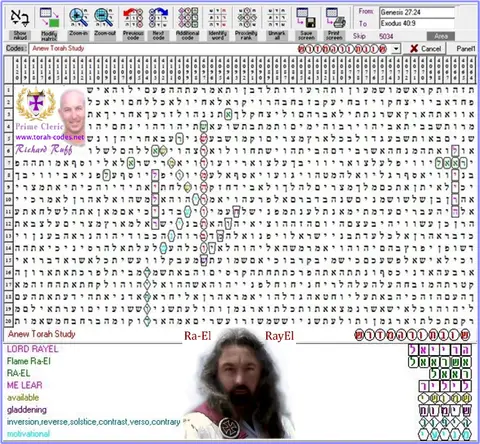Click the red RayEl caption
Screen dimensions: 480x444
tap(280, 336)
